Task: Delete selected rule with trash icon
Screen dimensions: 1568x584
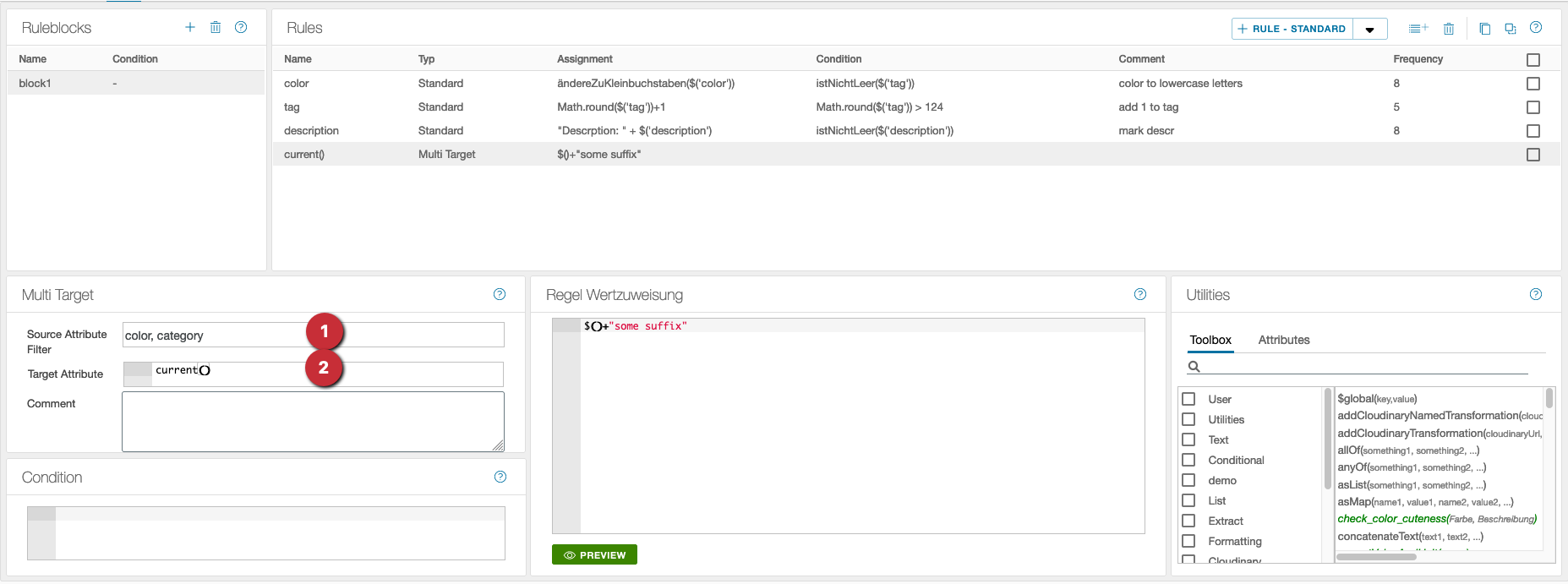Action: [1449, 29]
